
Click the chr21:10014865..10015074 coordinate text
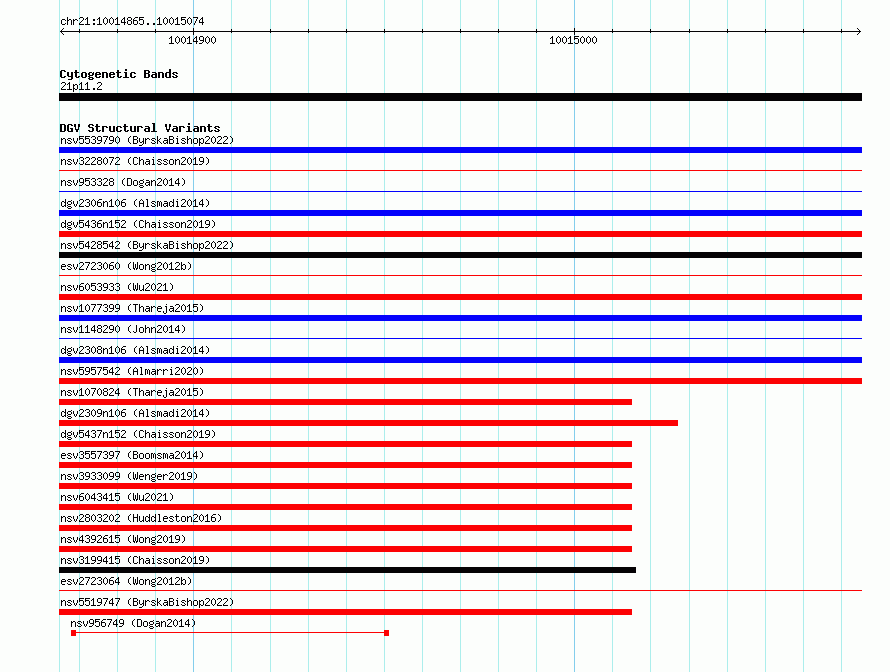tap(132, 22)
